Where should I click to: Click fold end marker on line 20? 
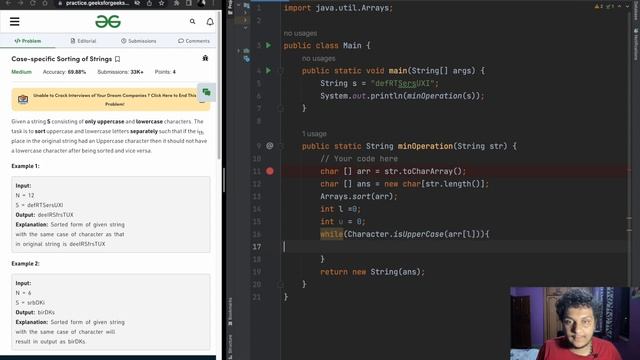click(x=281, y=284)
